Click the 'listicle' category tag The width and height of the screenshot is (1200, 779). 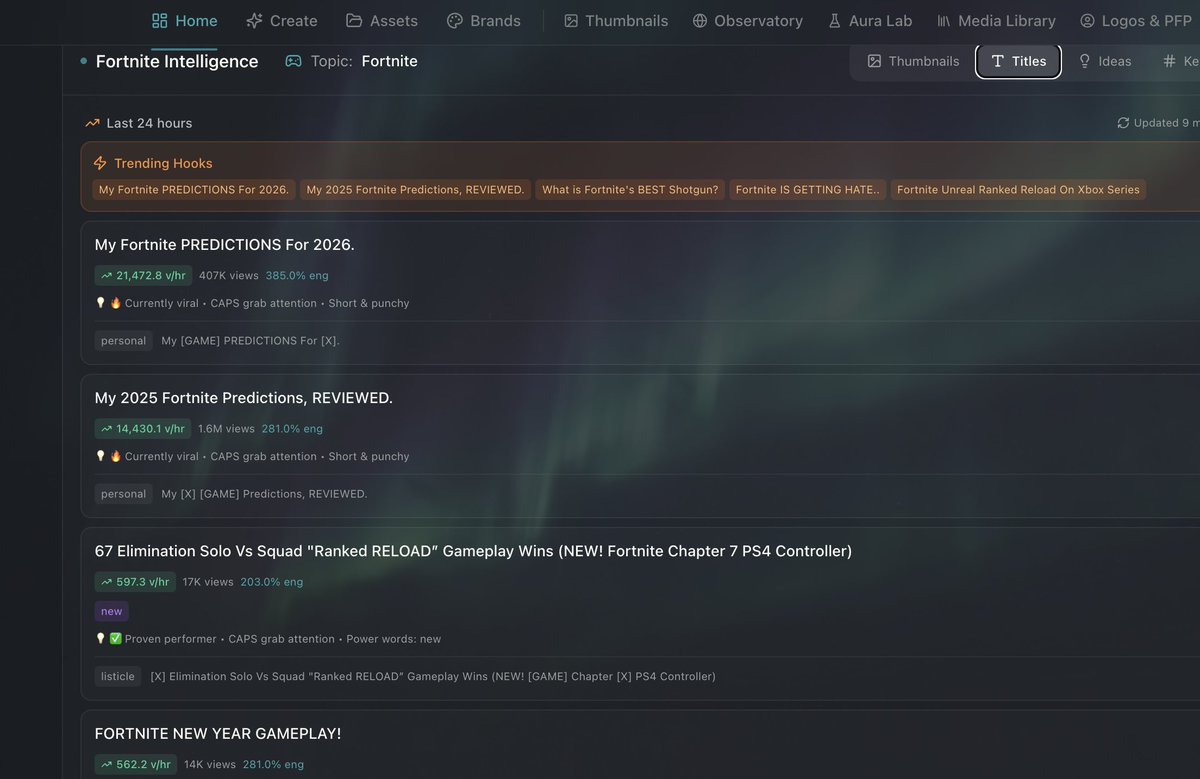point(118,676)
